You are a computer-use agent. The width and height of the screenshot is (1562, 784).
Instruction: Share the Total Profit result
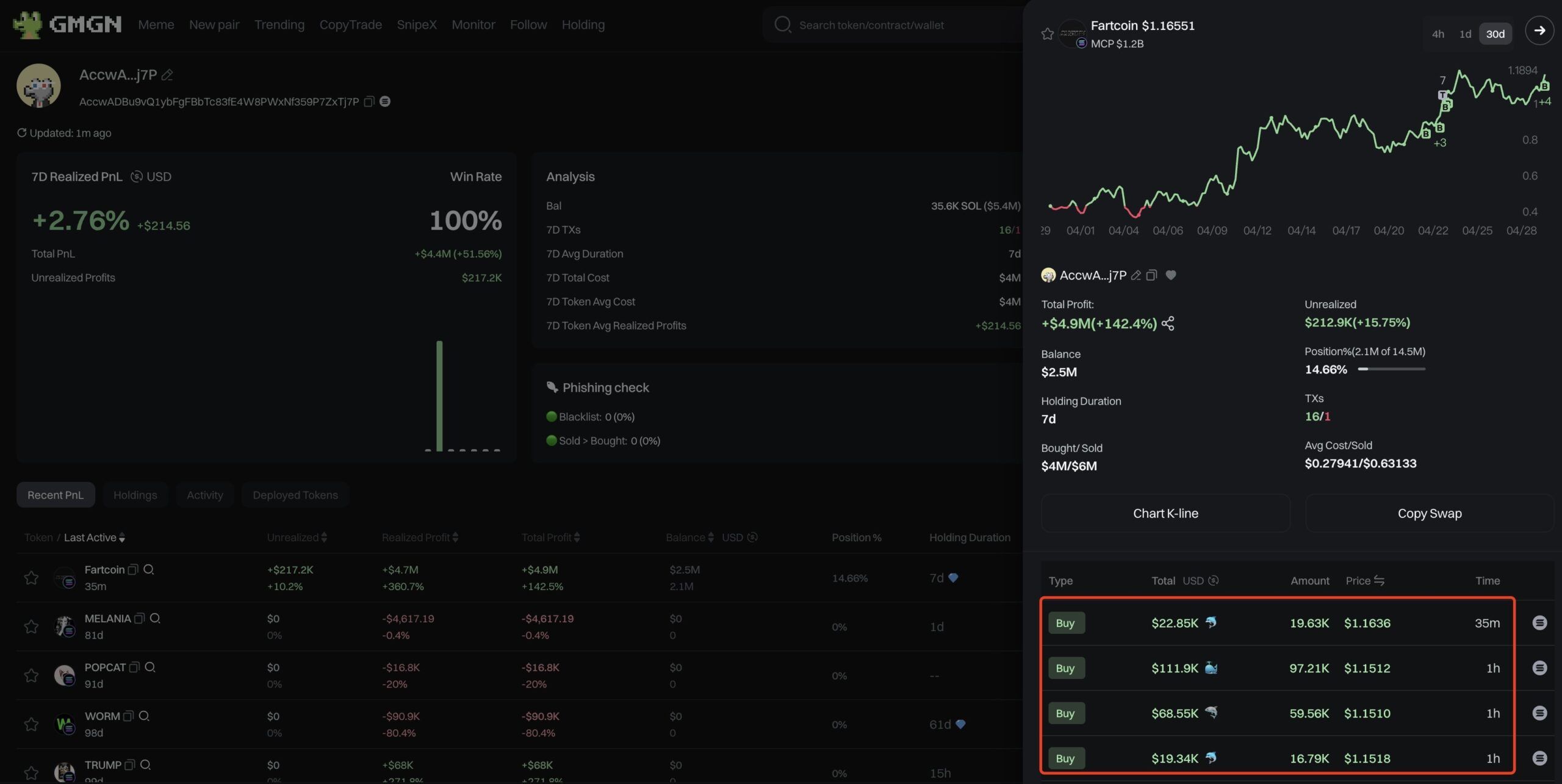[x=1168, y=323]
